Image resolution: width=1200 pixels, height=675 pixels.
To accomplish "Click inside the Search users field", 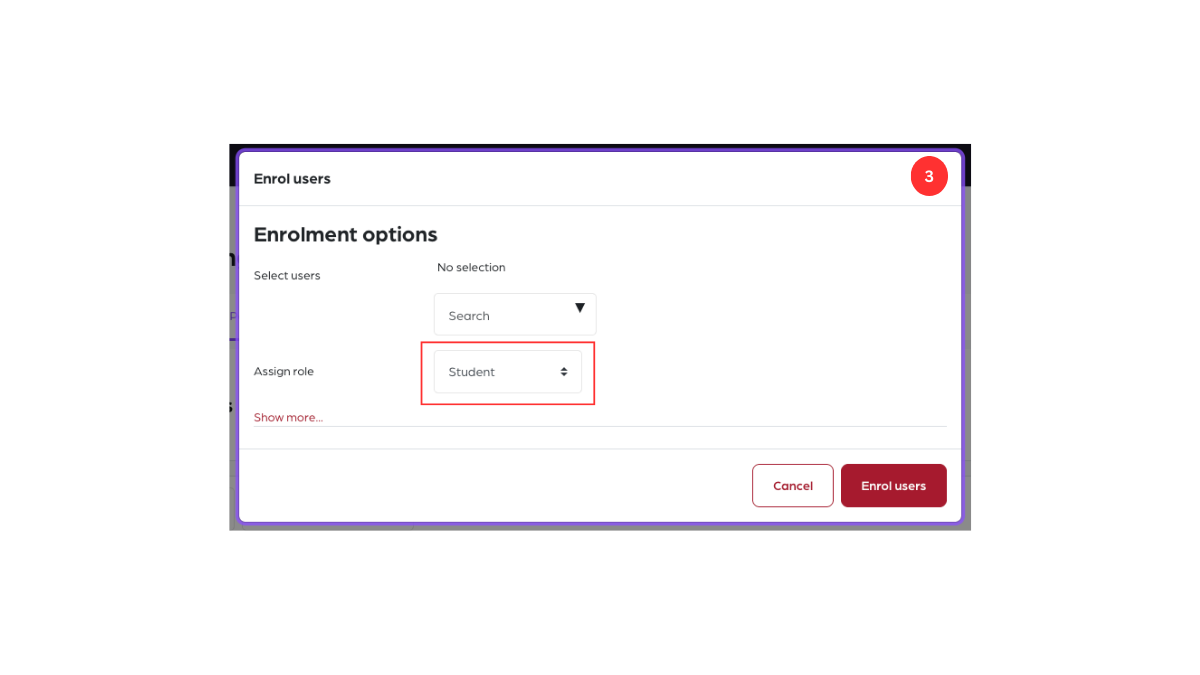I will [515, 315].
